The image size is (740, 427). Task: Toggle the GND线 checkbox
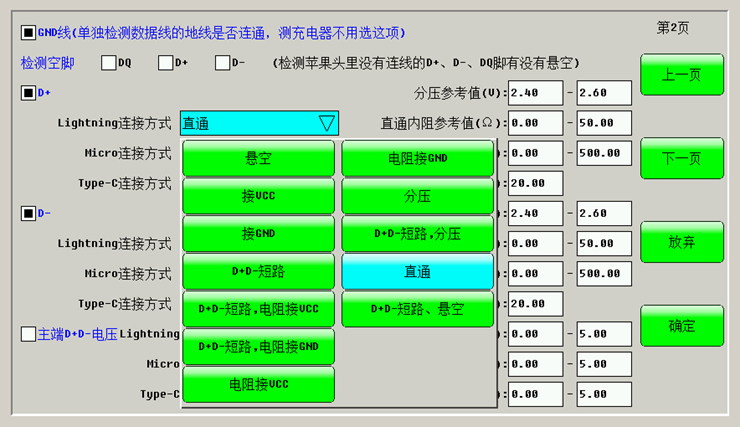28,31
